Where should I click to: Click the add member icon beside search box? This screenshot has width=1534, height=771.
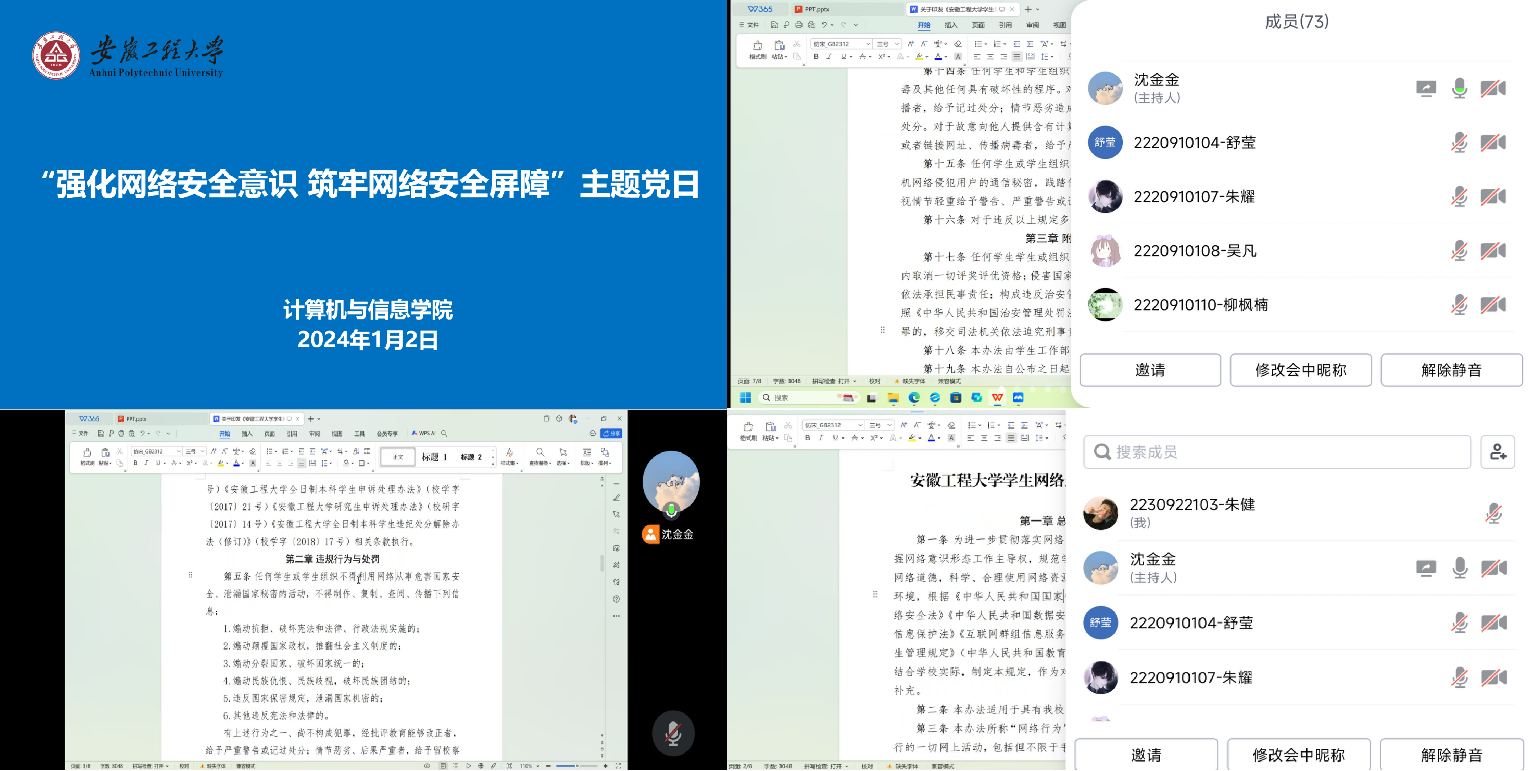tap(1497, 452)
